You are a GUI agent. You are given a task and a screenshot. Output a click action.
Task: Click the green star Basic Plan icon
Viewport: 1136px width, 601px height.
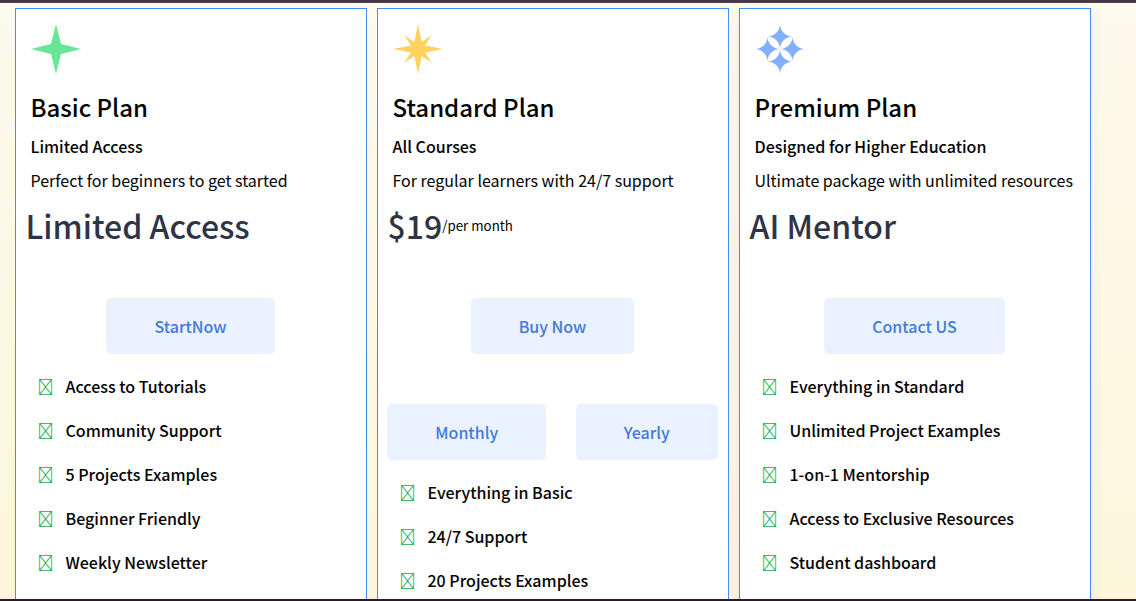[x=56, y=49]
